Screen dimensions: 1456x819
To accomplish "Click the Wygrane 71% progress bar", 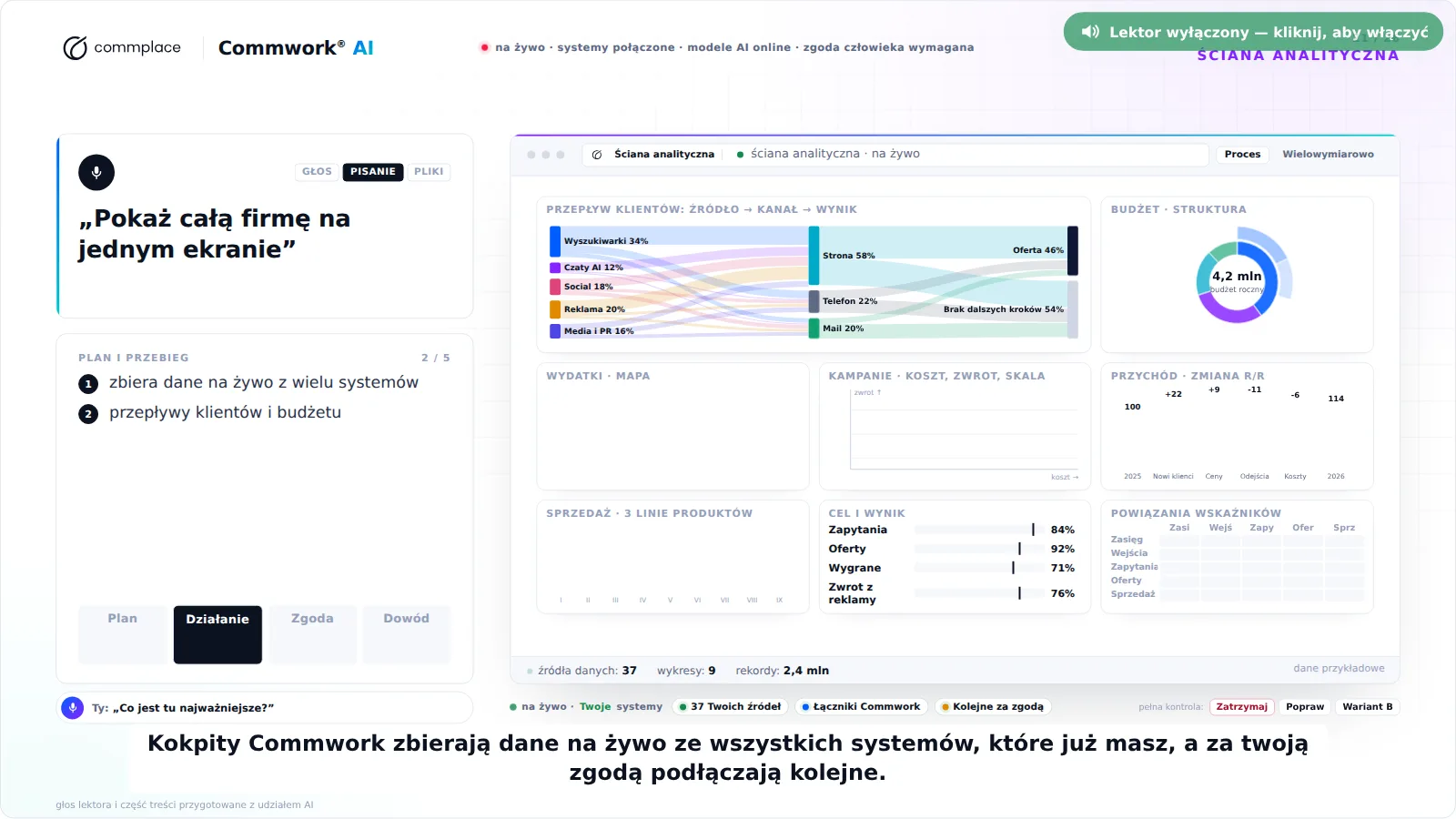I will 977,568.
